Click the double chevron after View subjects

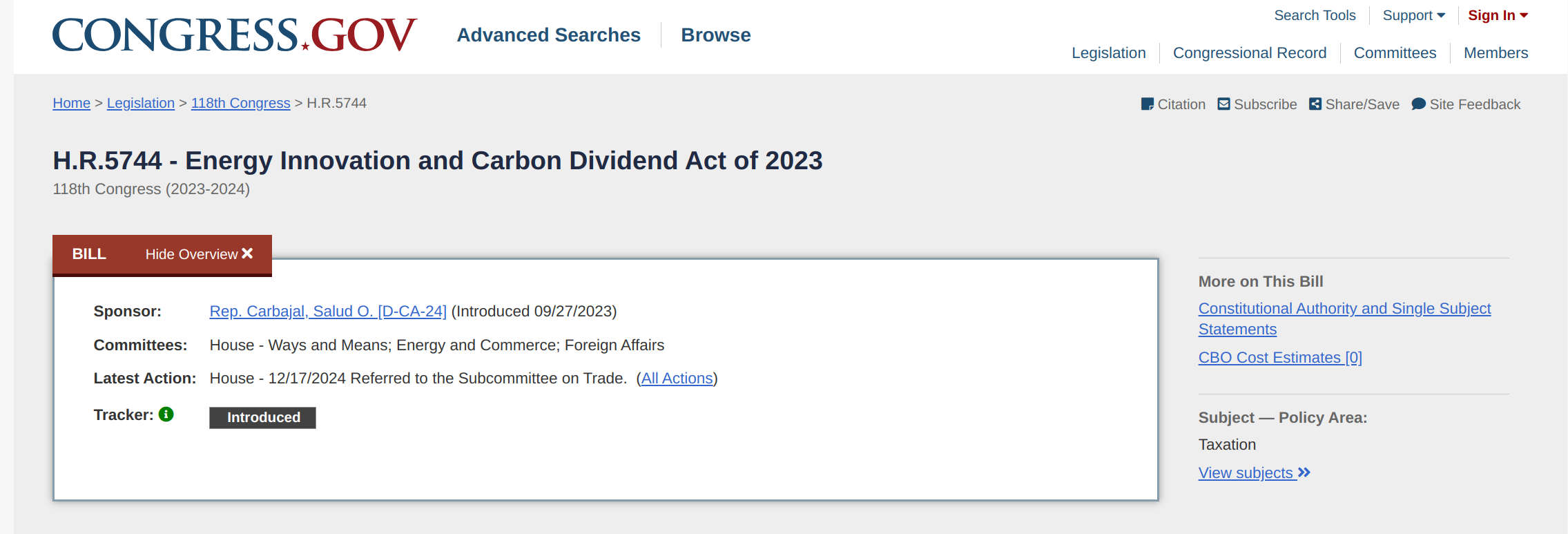coord(1304,473)
